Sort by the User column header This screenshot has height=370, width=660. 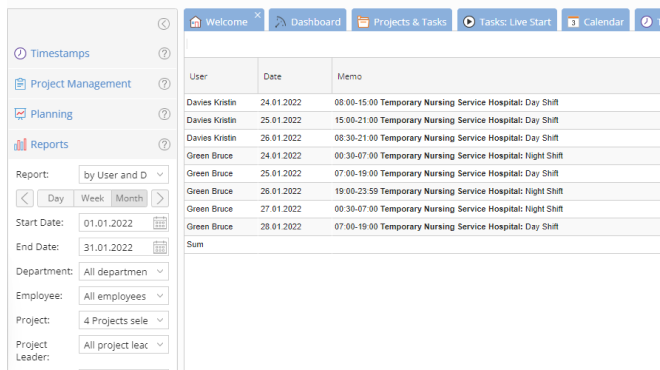click(x=221, y=76)
